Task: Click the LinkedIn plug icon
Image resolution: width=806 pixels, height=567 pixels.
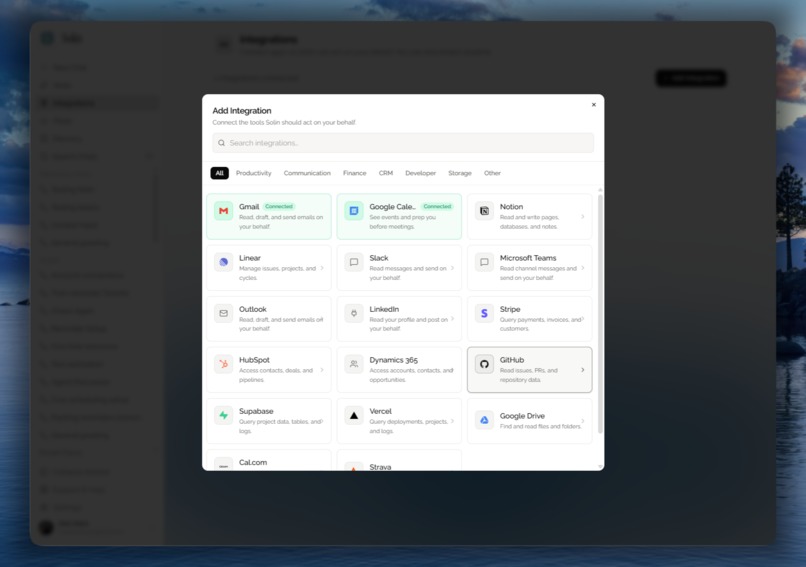Action: point(354,313)
